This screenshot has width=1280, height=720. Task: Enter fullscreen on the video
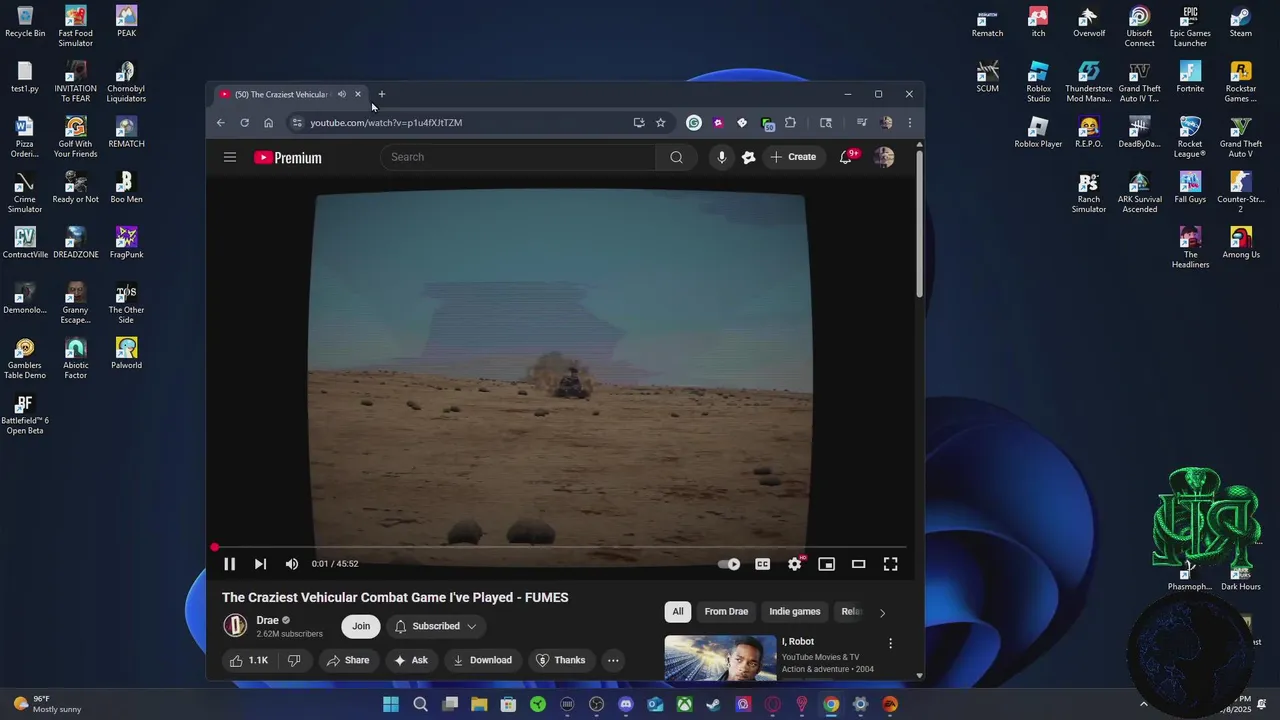pos(890,564)
